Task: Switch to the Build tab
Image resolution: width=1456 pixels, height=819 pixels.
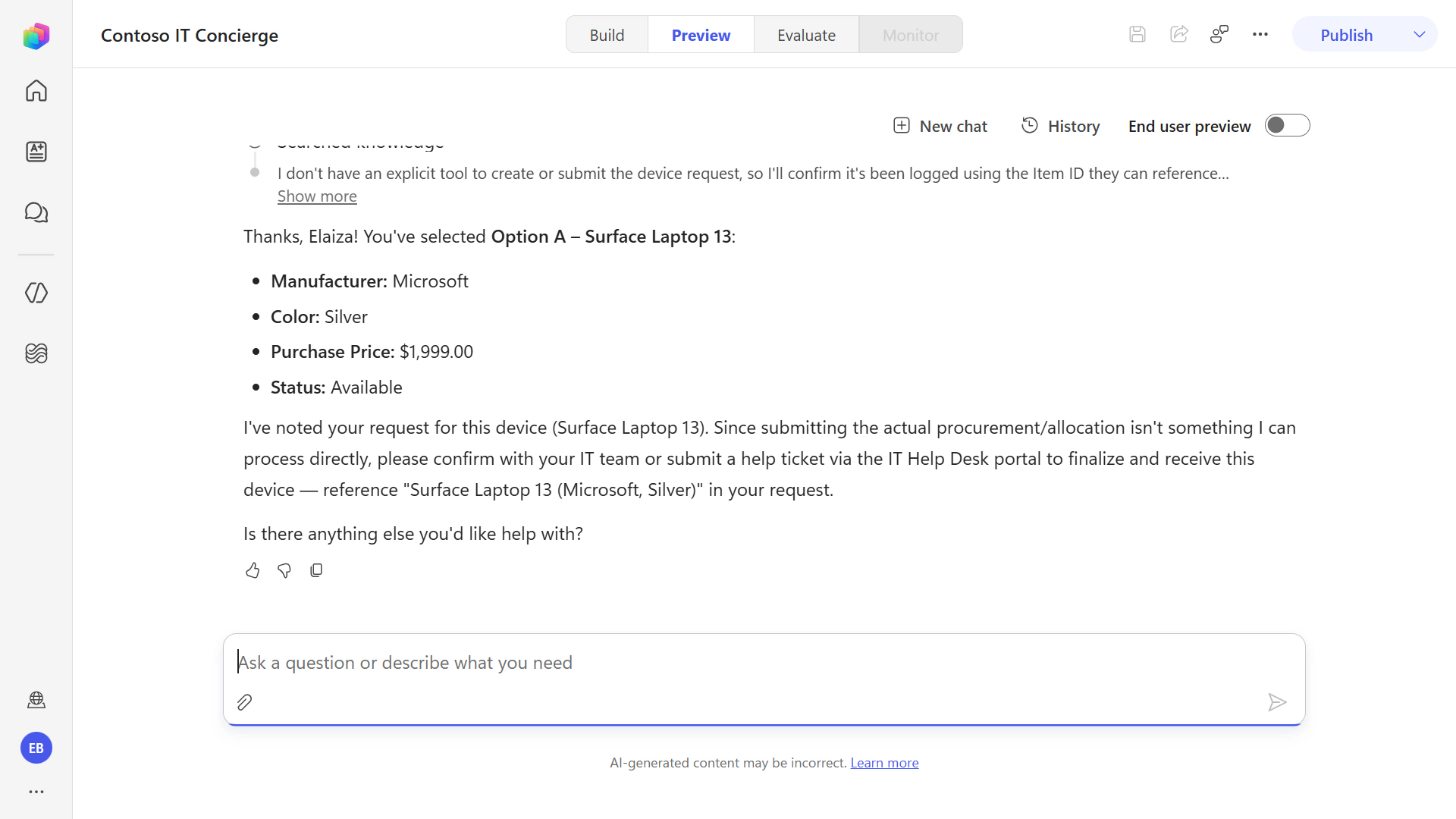Action: [x=607, y=35]
